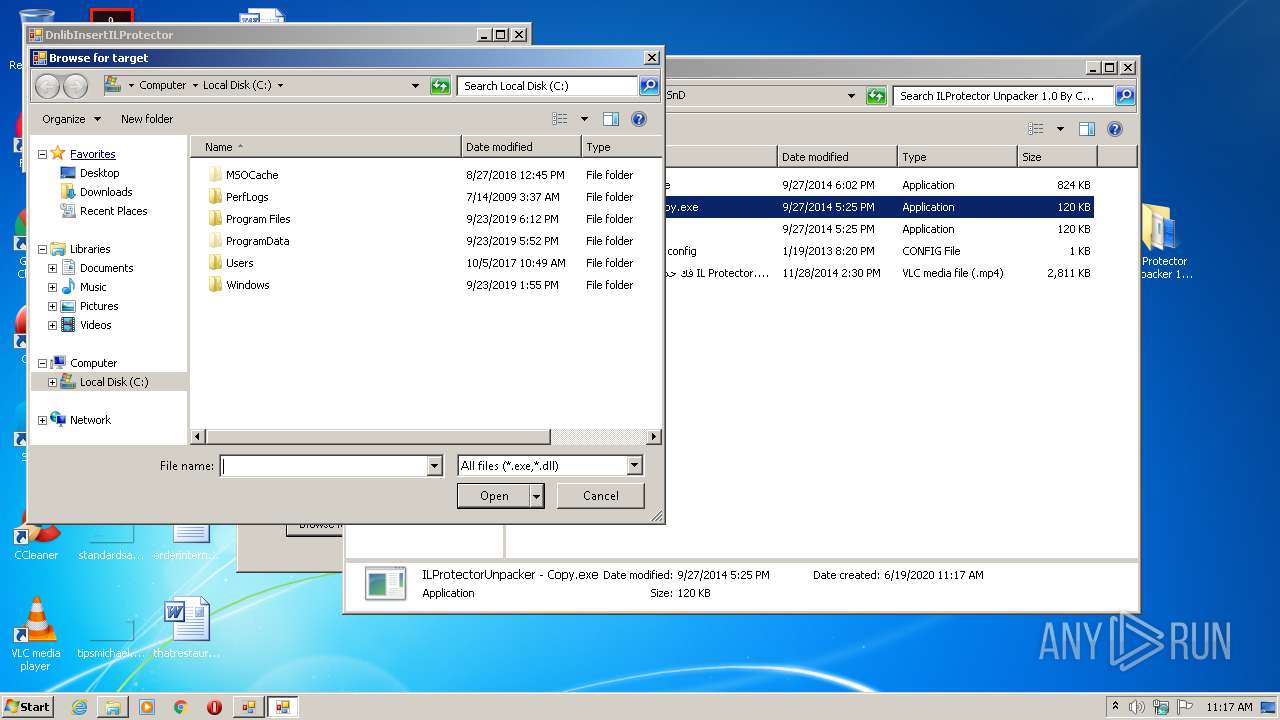Refresh the Local Disk (C:) address bar

tap(440, 86)
